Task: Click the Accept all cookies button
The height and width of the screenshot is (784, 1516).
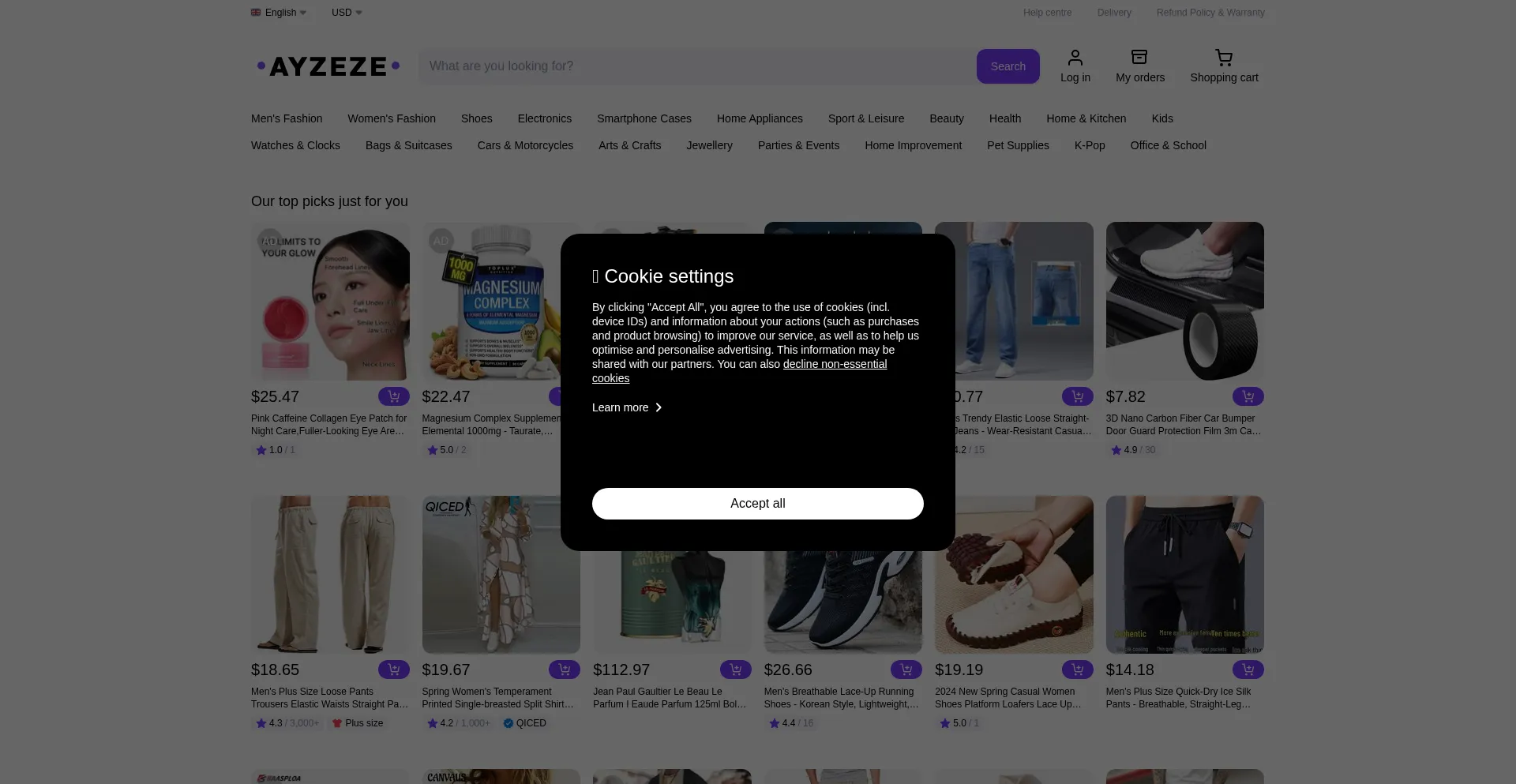Action: (x=758, y=504)
